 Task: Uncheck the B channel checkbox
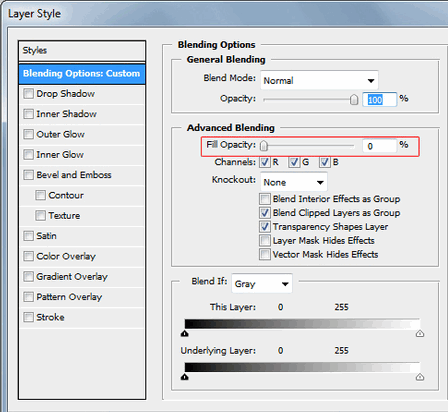[x=324, y=162]
